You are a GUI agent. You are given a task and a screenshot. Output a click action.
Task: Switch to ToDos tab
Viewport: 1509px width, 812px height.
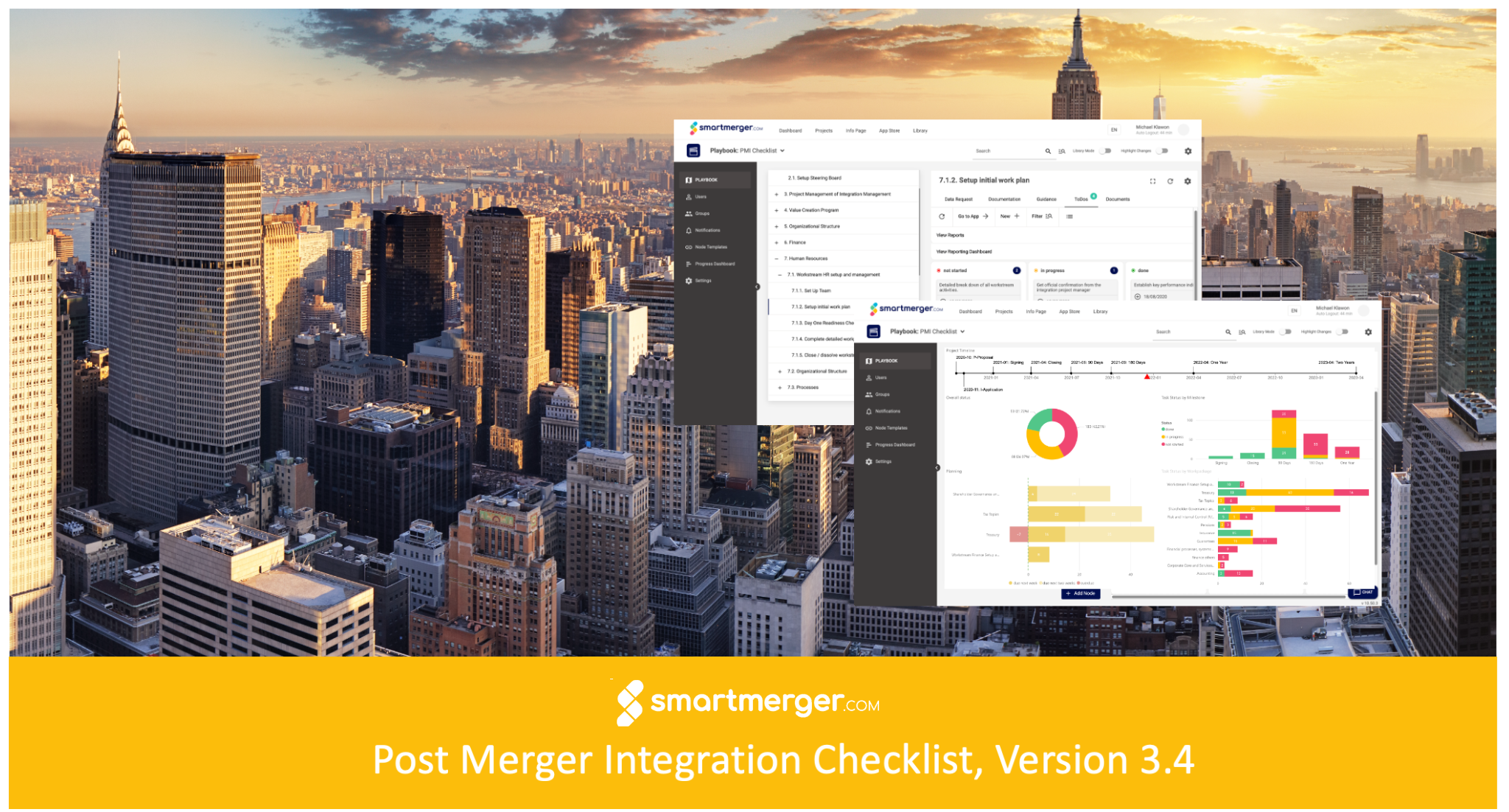point(1081,199)
